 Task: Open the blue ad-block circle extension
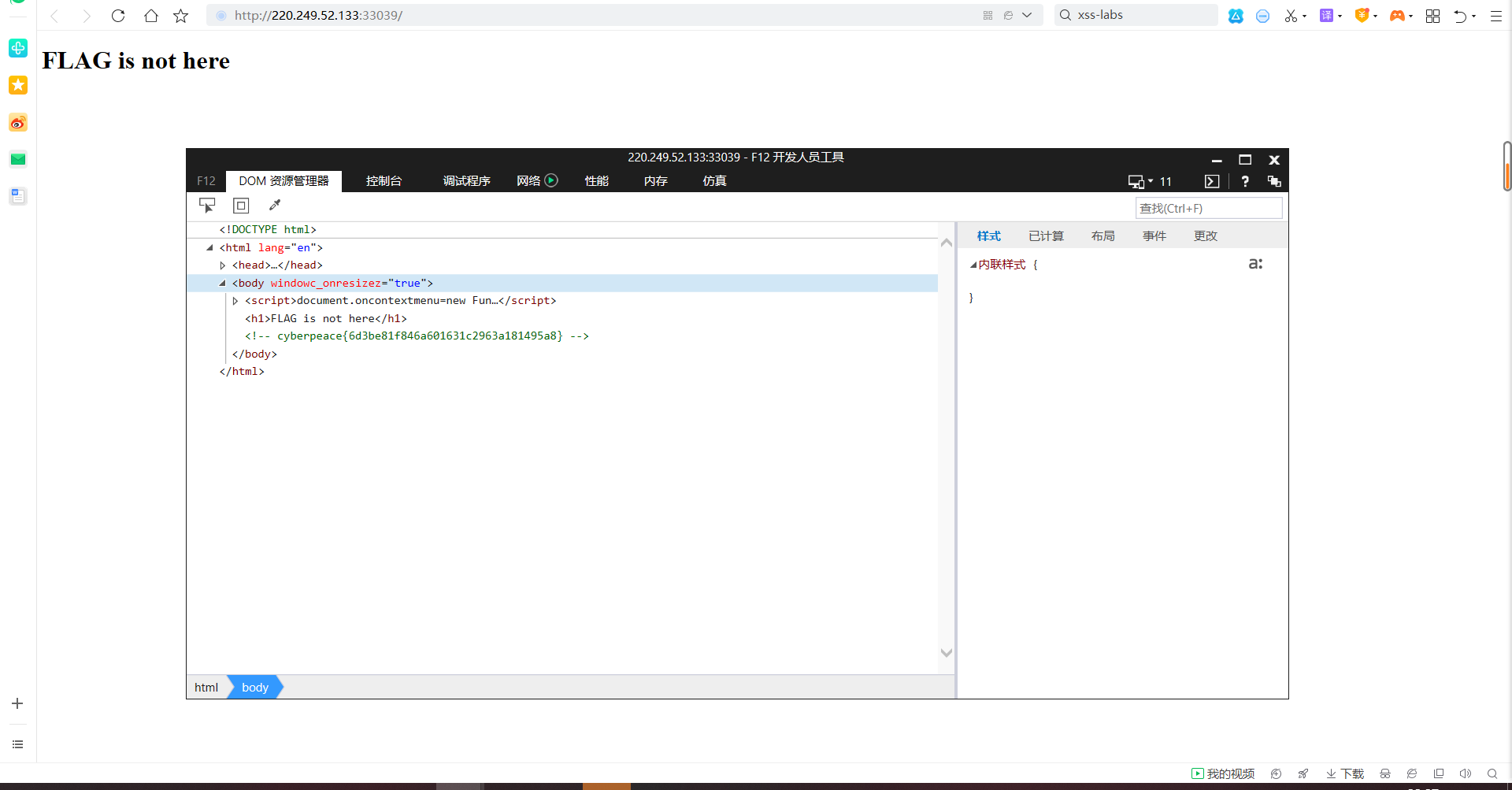(x=1262, y=16)
